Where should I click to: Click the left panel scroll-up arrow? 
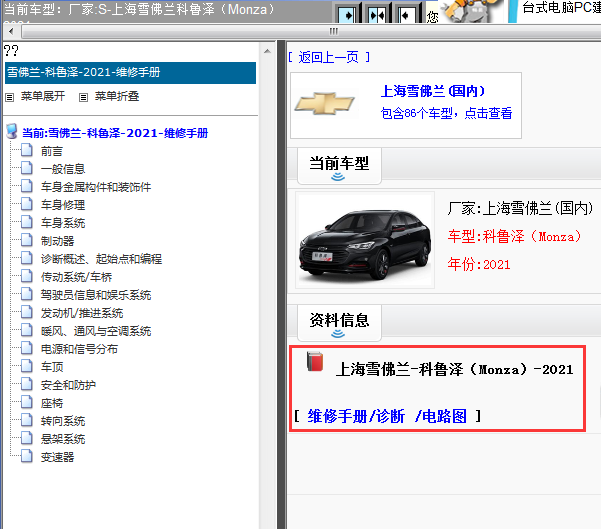click(x=267, y=51)
